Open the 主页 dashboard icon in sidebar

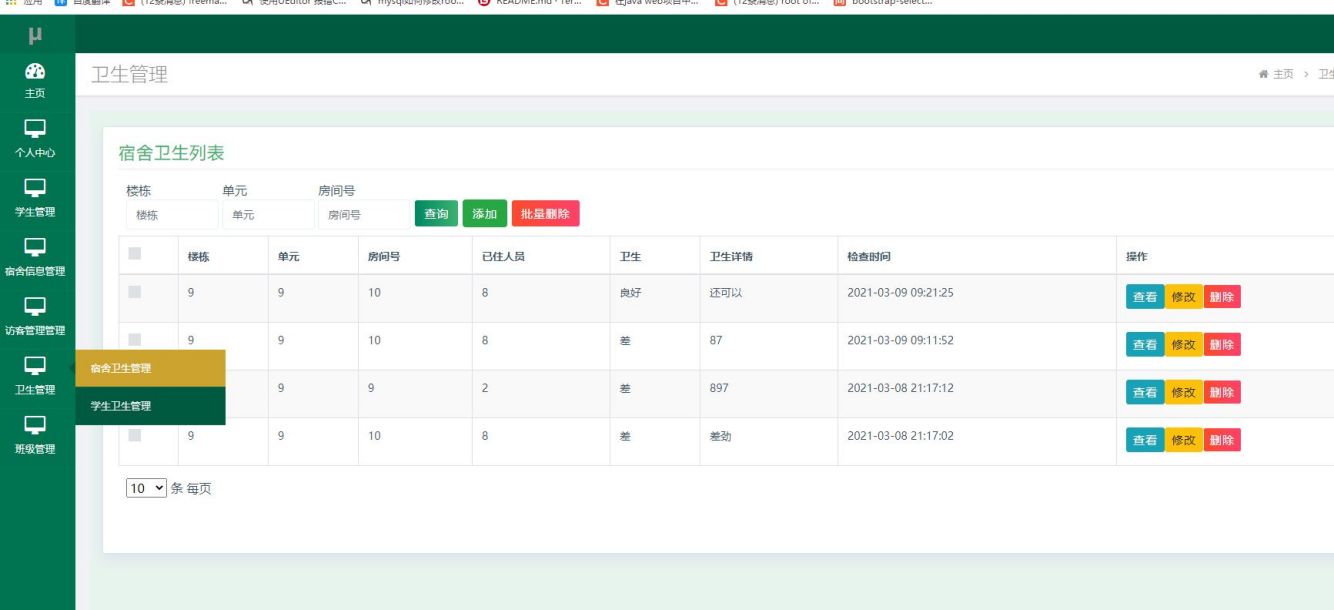(35, 71)
